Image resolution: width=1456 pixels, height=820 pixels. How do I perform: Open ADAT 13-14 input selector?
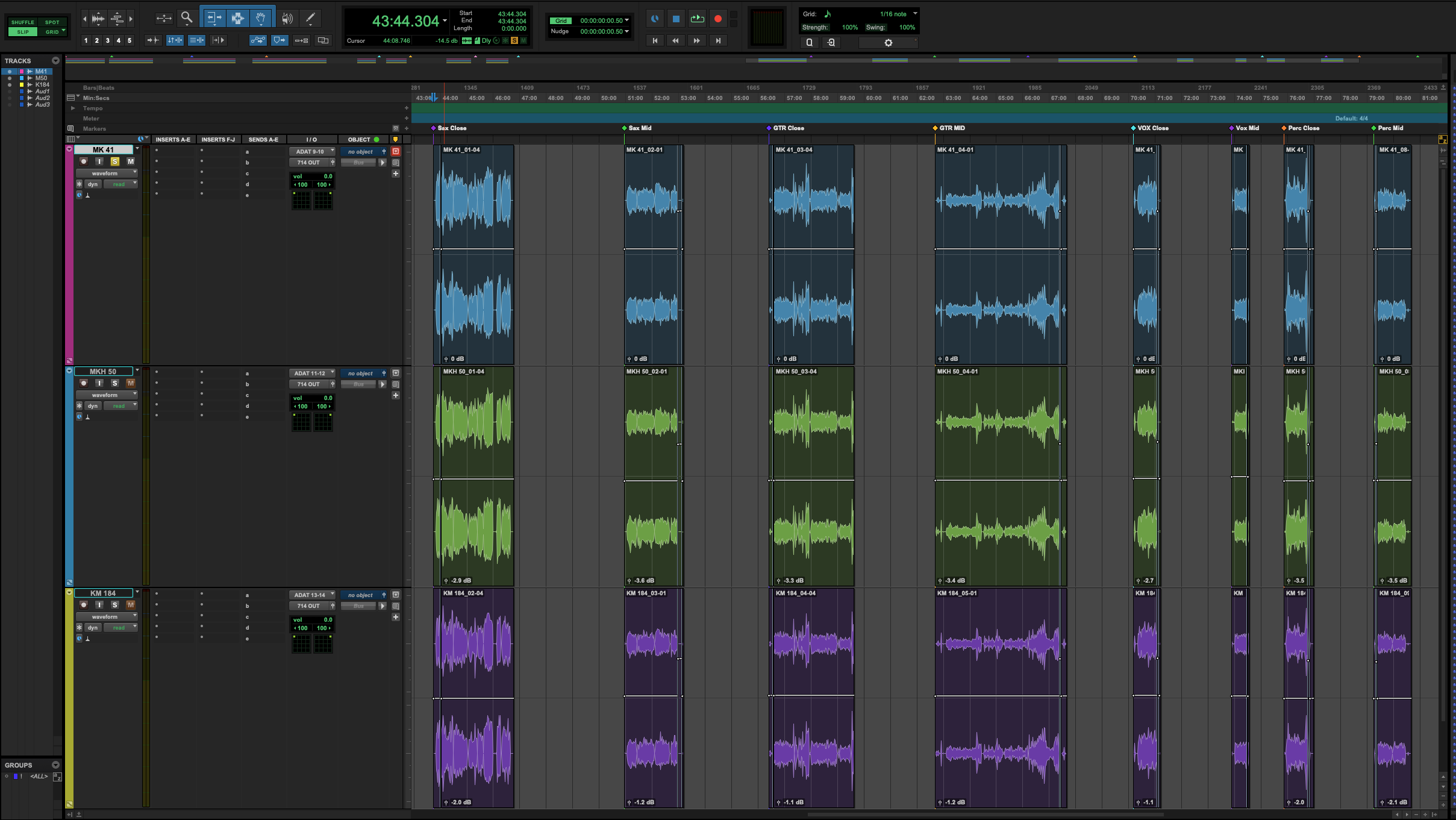tap(312, 595)
